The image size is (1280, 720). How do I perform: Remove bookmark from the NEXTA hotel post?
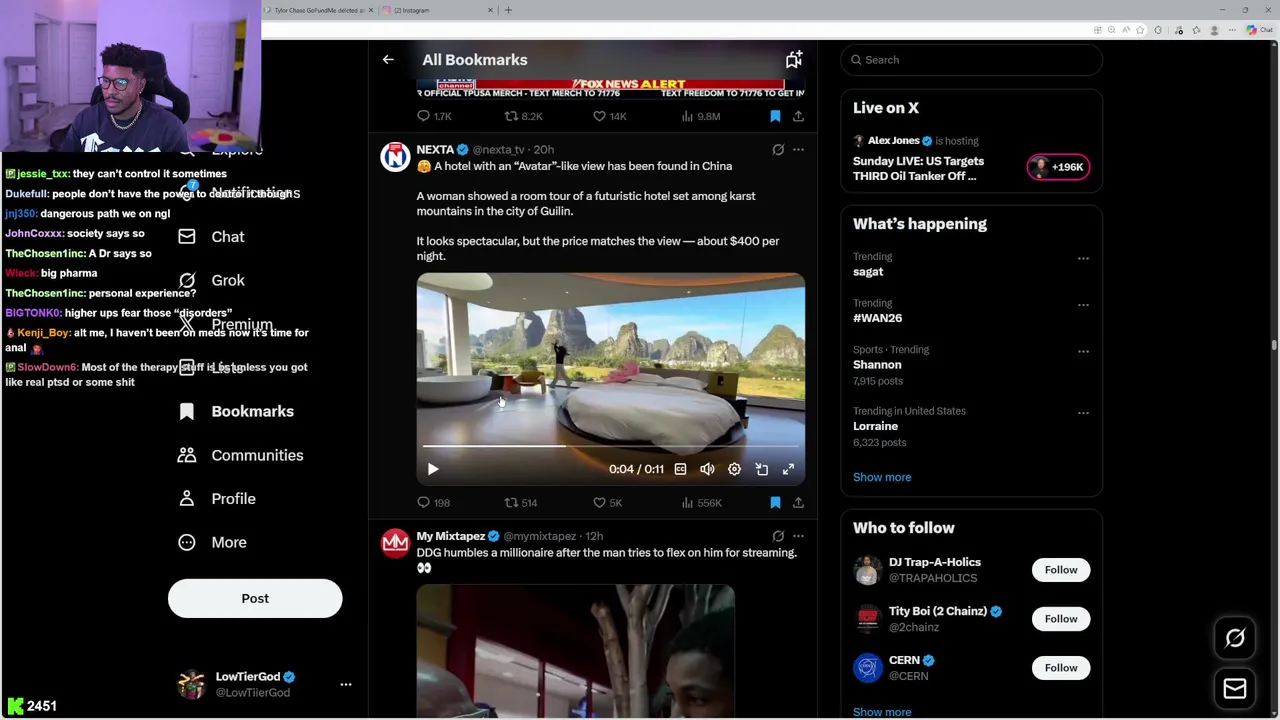coord(775,503)
